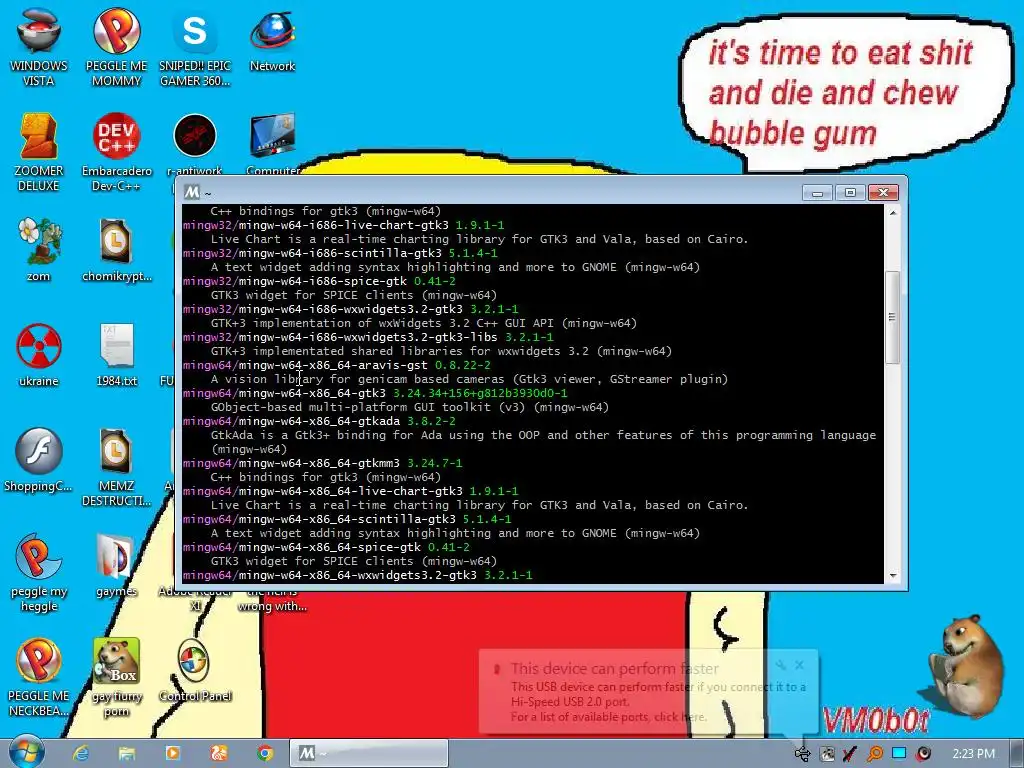Click the wrench icon in USB balloon
1024x768 pixels.
tap(780, 665)
